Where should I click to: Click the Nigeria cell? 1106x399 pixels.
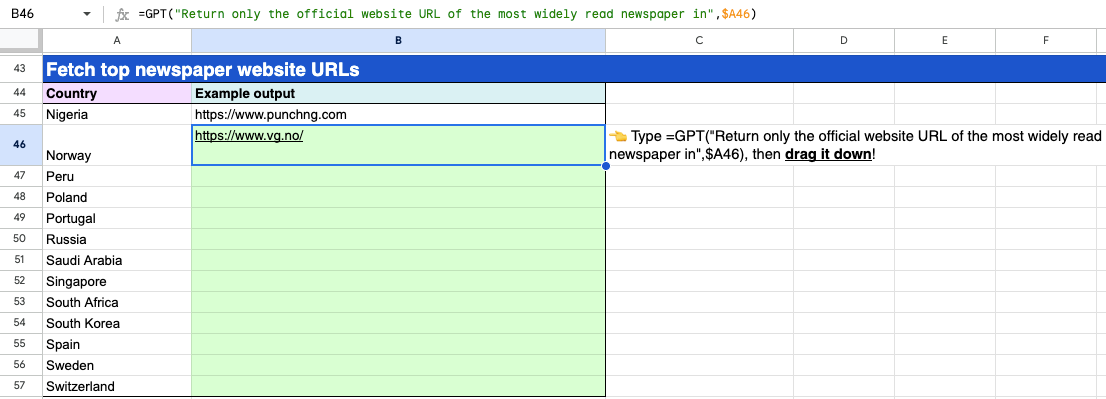[117, 114]
